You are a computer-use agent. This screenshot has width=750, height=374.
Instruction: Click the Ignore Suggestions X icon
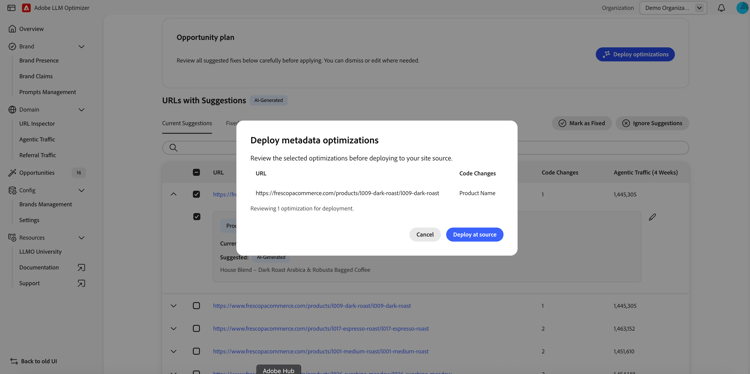click(x=626, y=123)
